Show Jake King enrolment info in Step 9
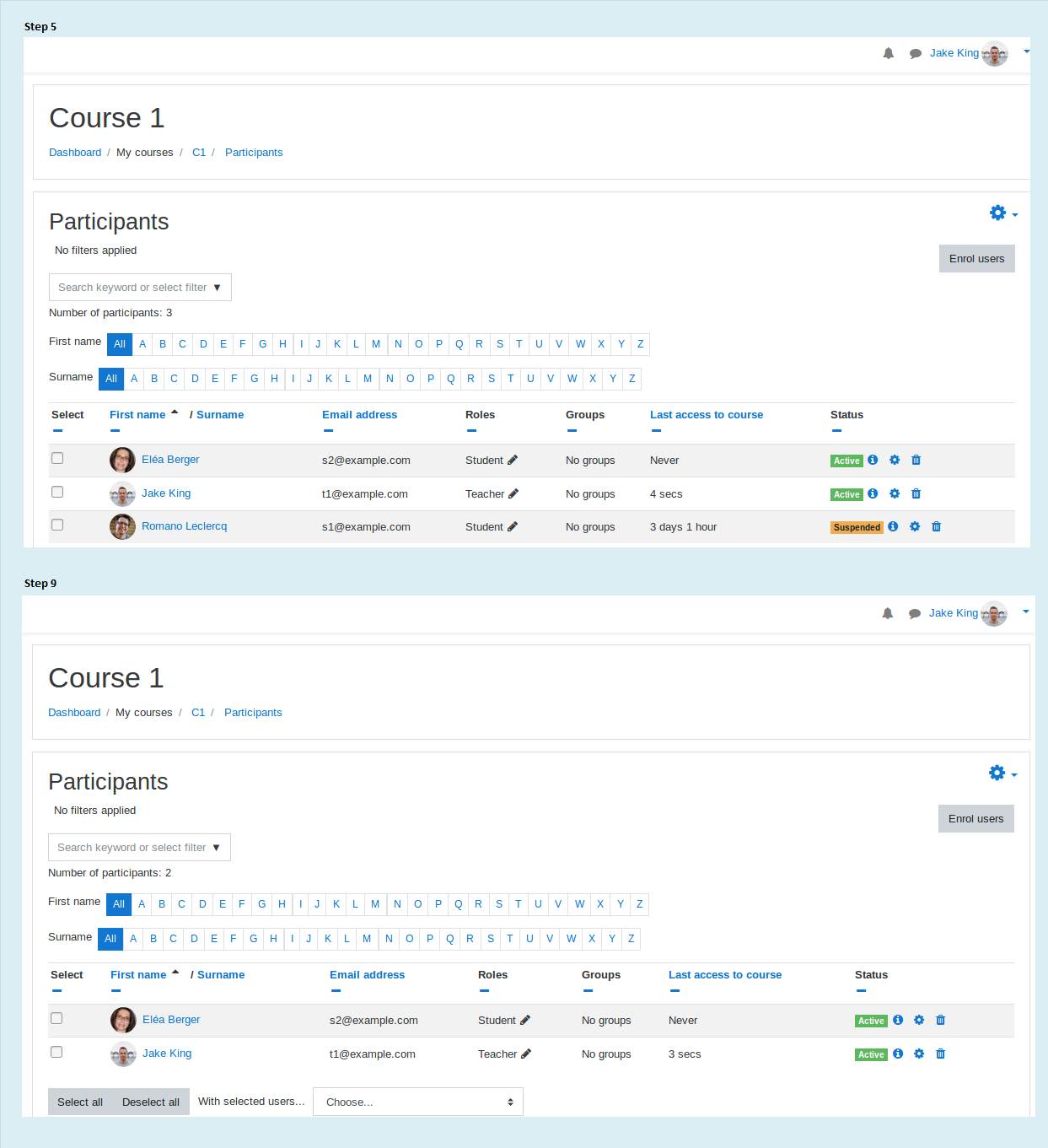Viewport: 1048px width, 1148px height. (x=898, y=1054)
